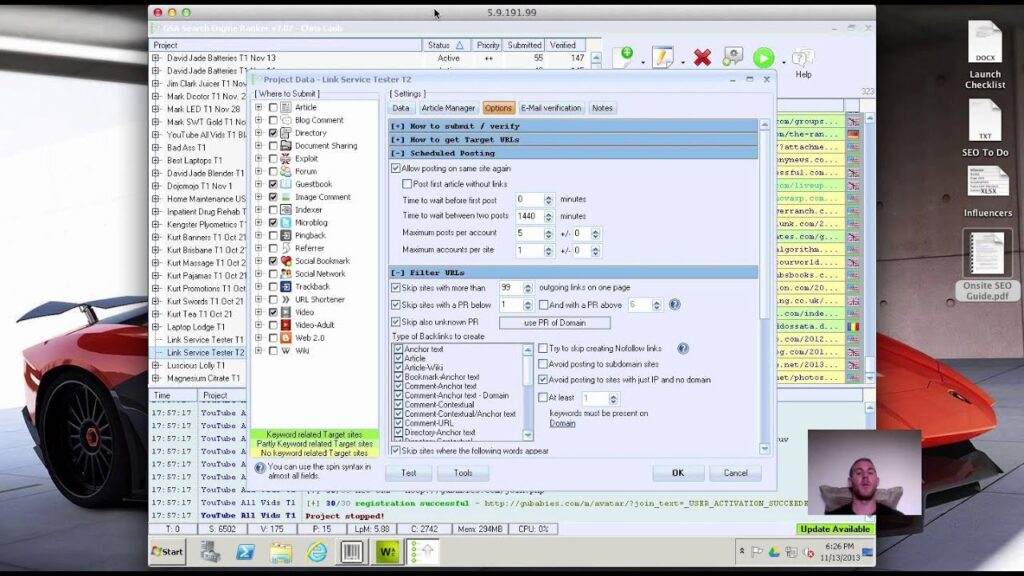The image size is (1024, 576).
Task: Click the URL Shortener engine icon
Action: pos(285,299)
